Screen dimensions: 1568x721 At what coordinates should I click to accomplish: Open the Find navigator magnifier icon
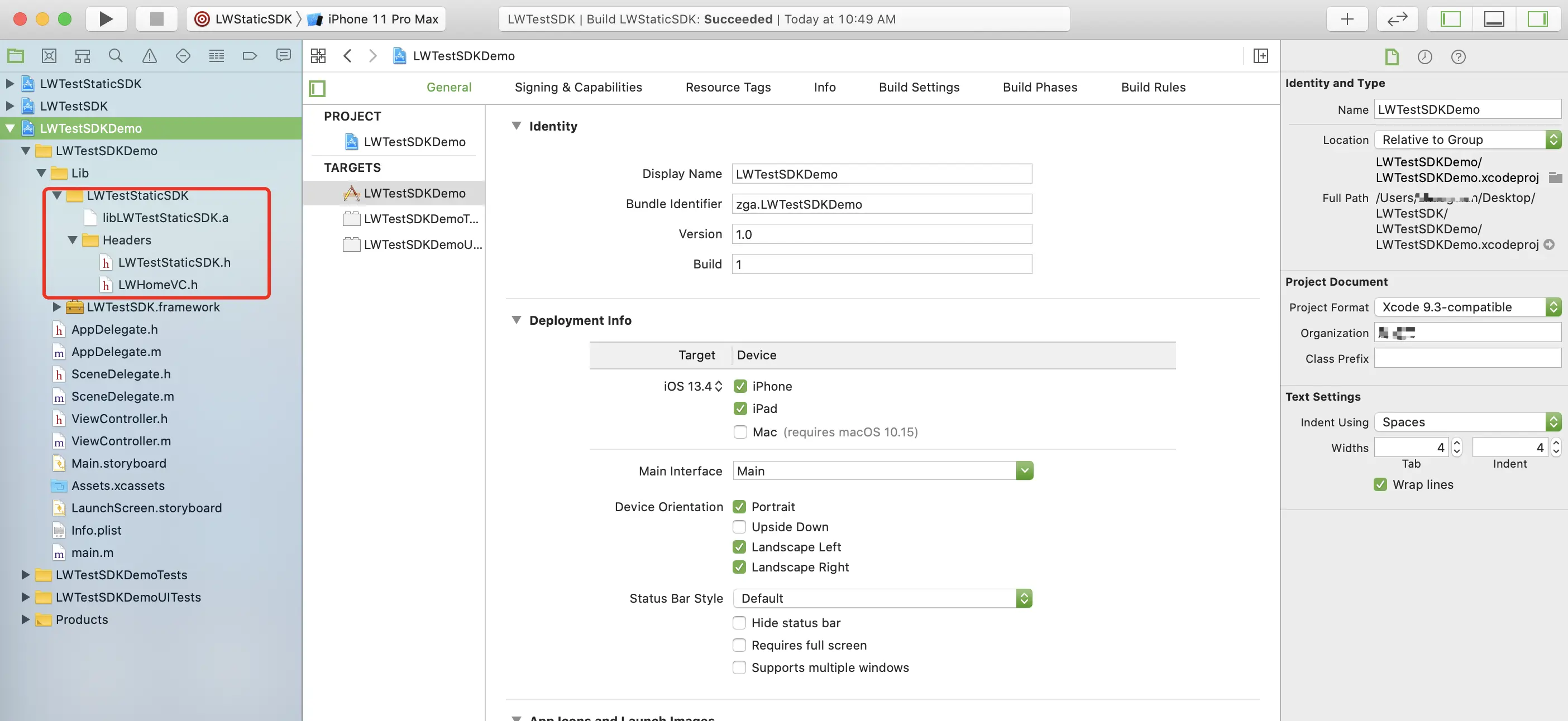pos(116,56)
